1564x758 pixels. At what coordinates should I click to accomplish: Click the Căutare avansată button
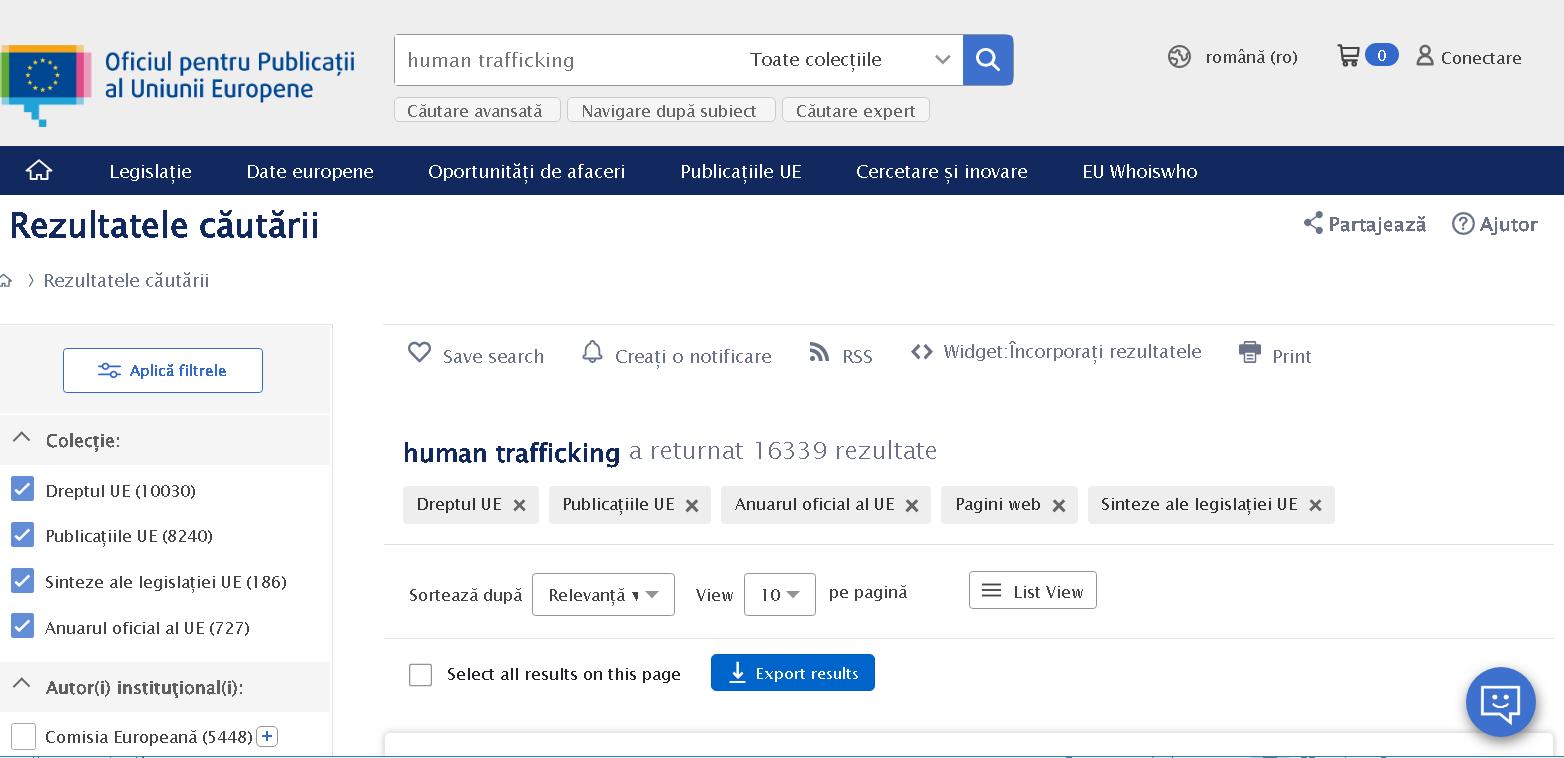(477, 110)
